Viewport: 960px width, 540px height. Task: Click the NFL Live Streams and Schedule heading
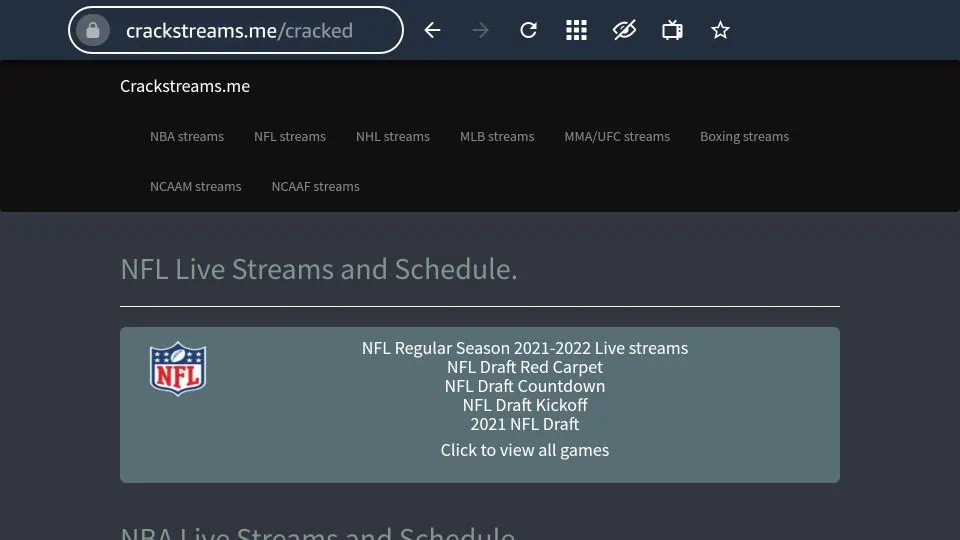(318, 269)
